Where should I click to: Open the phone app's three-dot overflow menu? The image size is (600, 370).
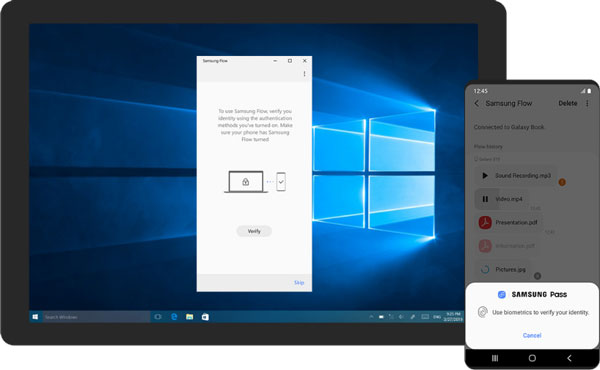pyautogui.click(x=587, y=103)
